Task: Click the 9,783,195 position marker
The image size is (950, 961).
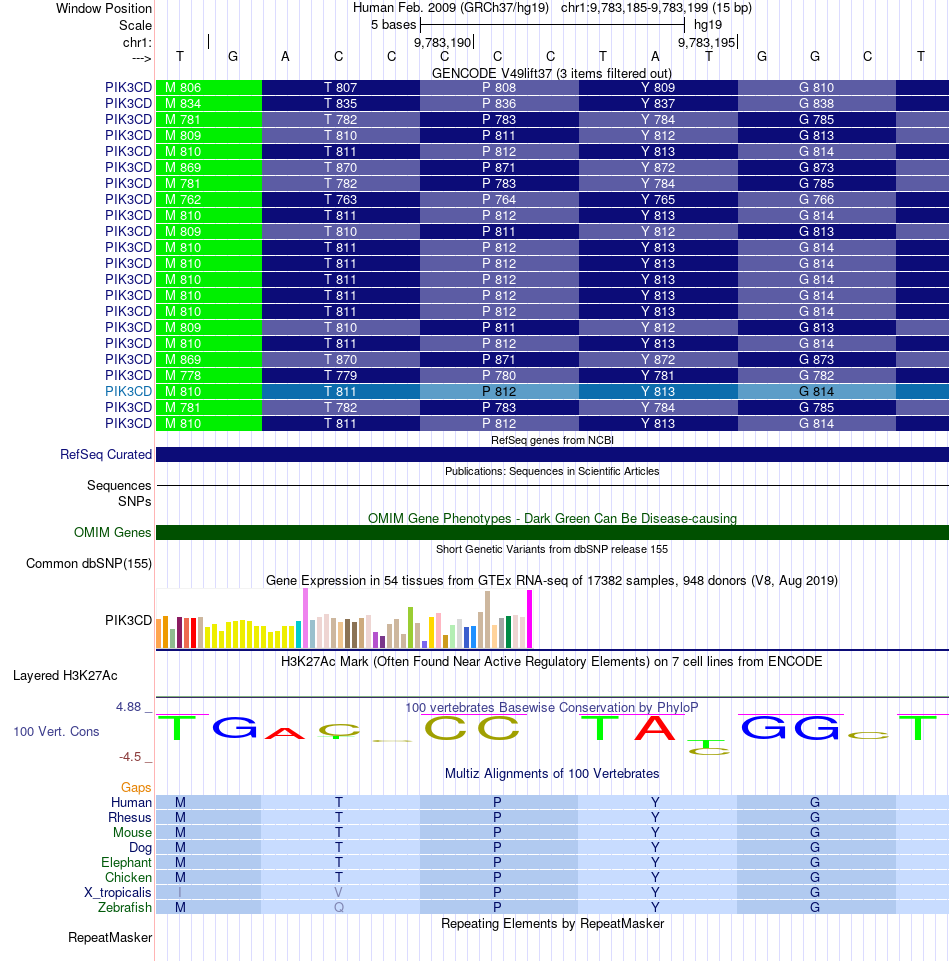Action: click(x=707, y=42)
